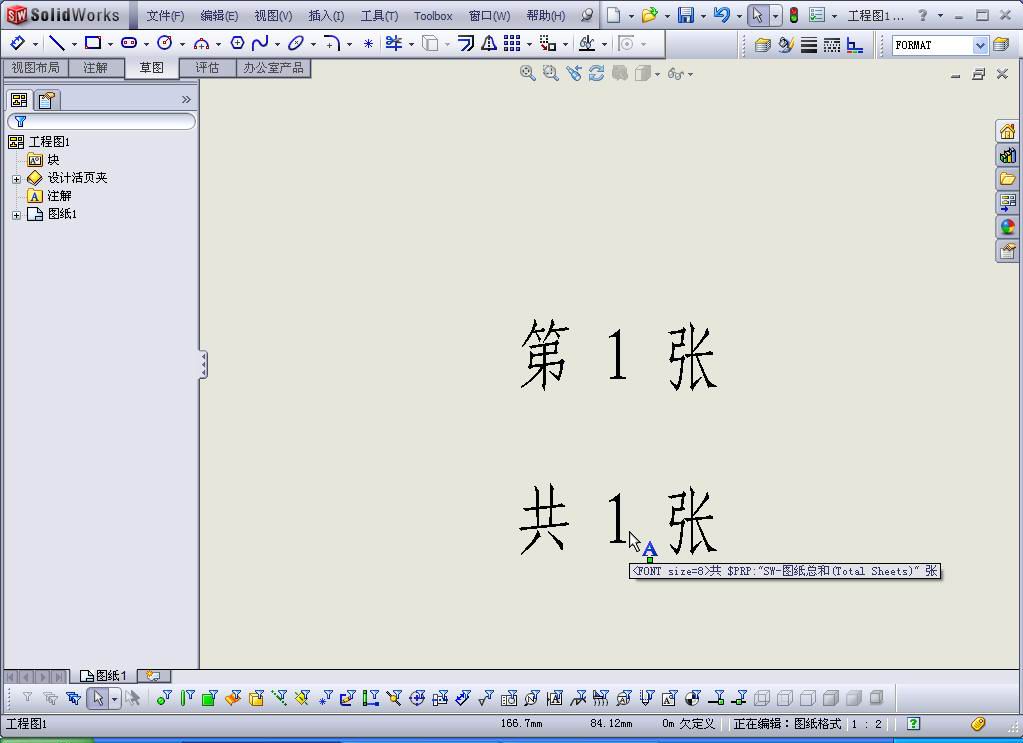This screenshot has height=743, width=1023.
Task: Toggle filter faces icon in selection filter bar
Action: [209, 699]
